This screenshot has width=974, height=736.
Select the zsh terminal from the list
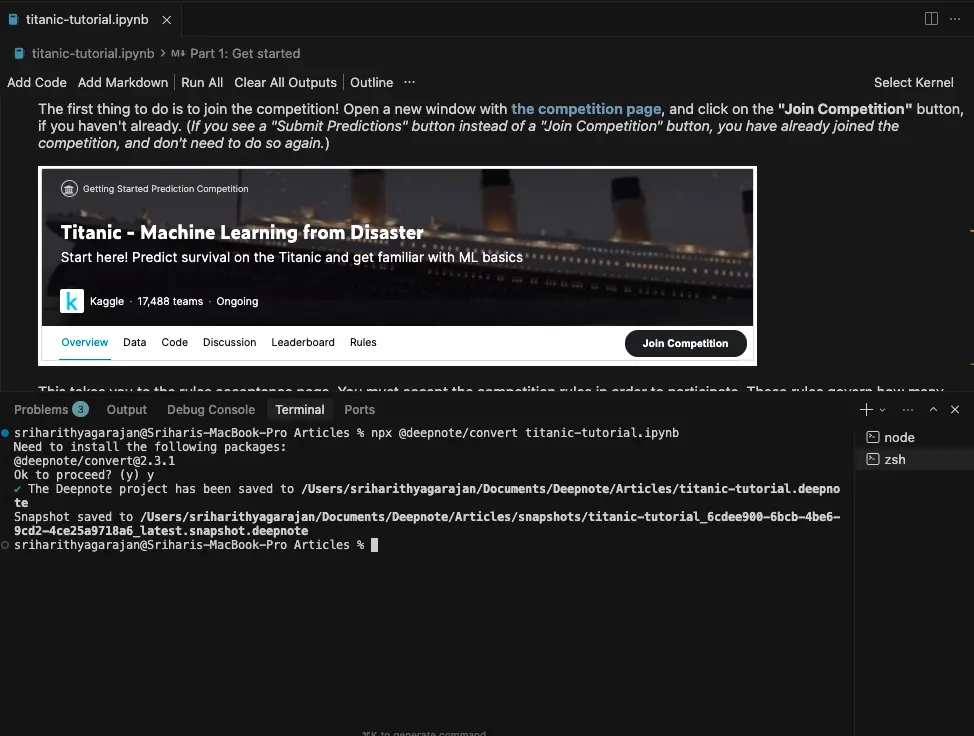pos(895,459)
